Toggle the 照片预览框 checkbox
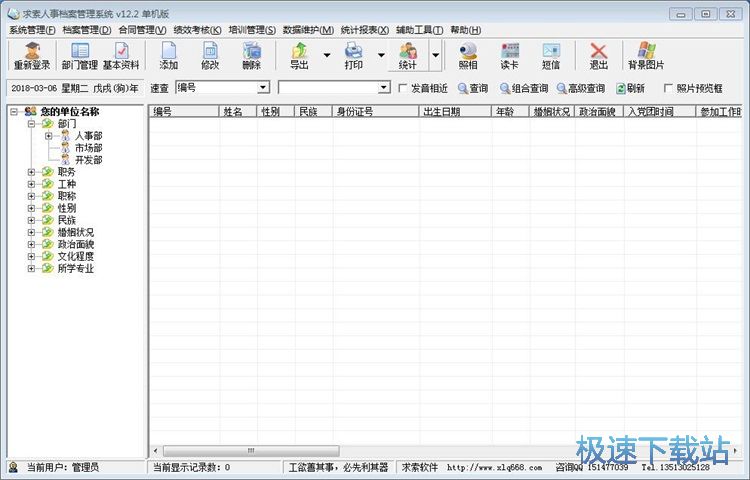The height and width of the screenshot is (480, 750). click(668, 88)
